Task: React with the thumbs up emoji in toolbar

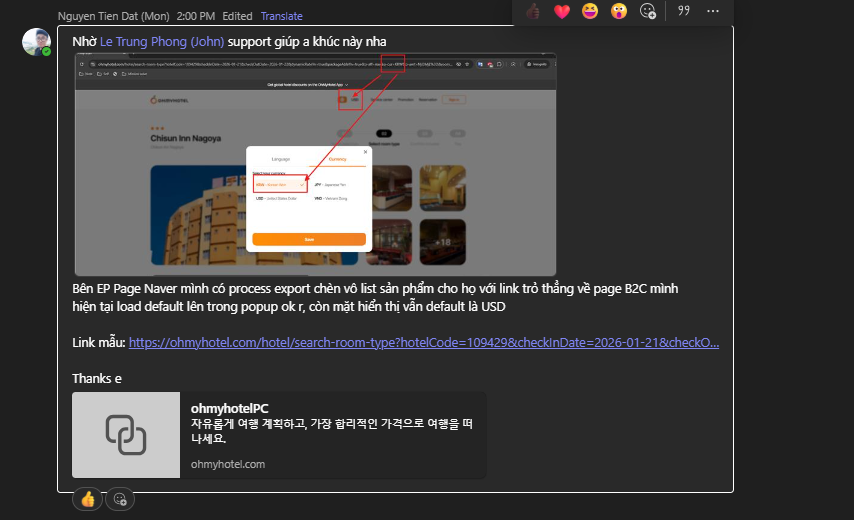Action: (x=533, y=11)
